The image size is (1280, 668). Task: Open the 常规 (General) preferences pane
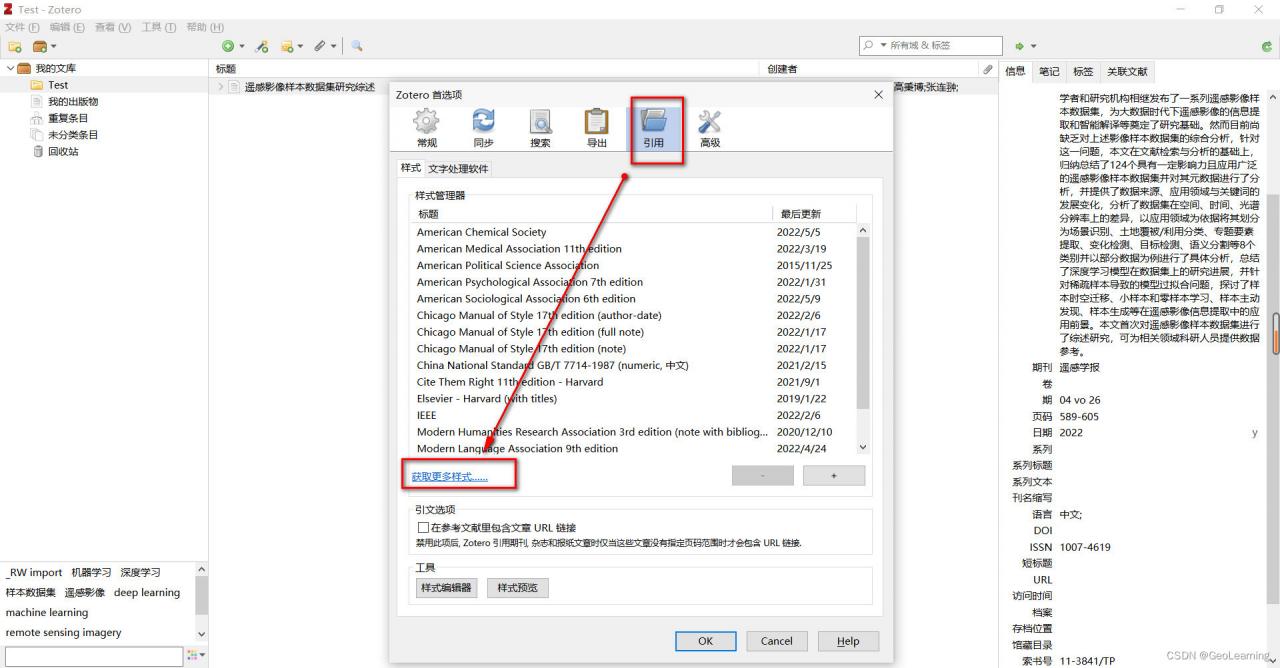426,129
